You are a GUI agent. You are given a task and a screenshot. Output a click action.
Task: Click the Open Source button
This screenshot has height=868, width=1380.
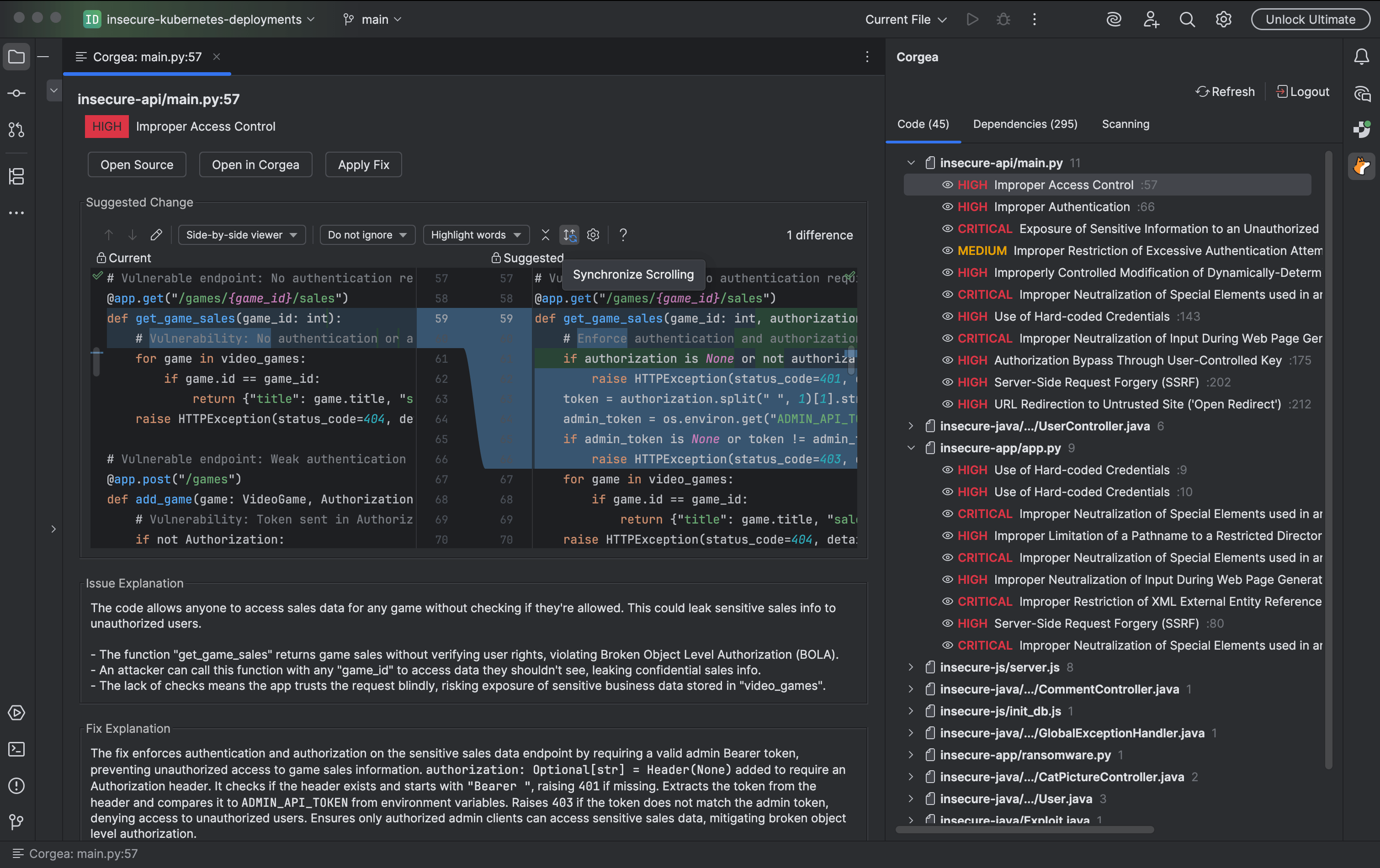[137, 165]
